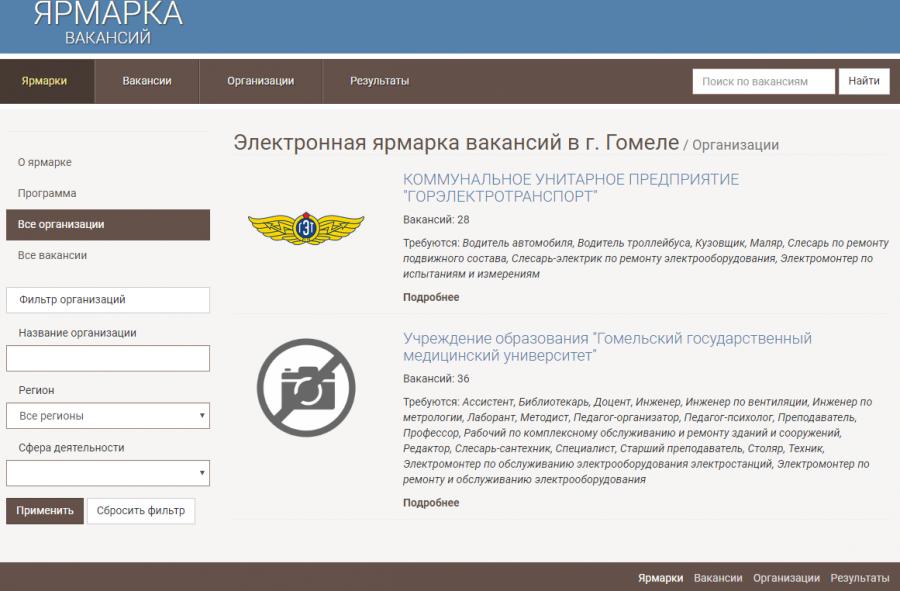Open the Регион dropdown showing Все регионы
The height and width of the screenshot is (591, 900).
[108, 416]
